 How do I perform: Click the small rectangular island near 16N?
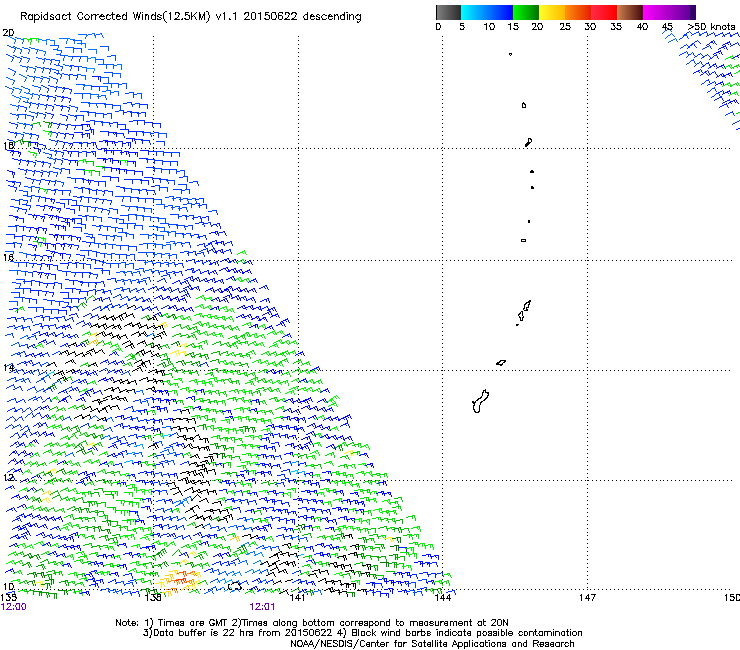point(523,240)
